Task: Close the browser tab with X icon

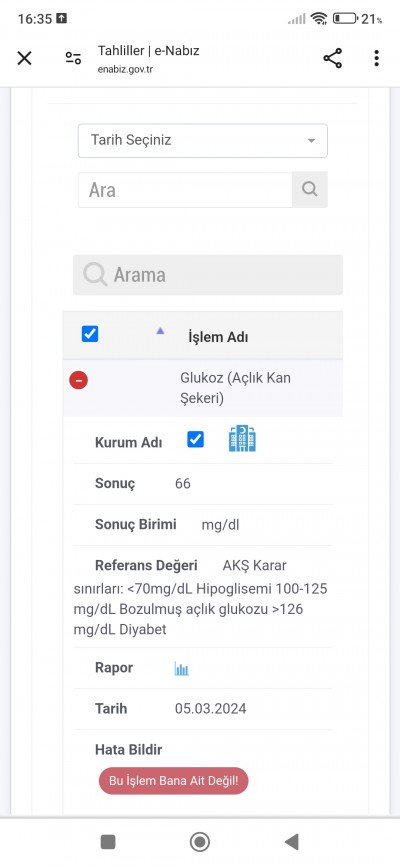Action: pos(24,58)
